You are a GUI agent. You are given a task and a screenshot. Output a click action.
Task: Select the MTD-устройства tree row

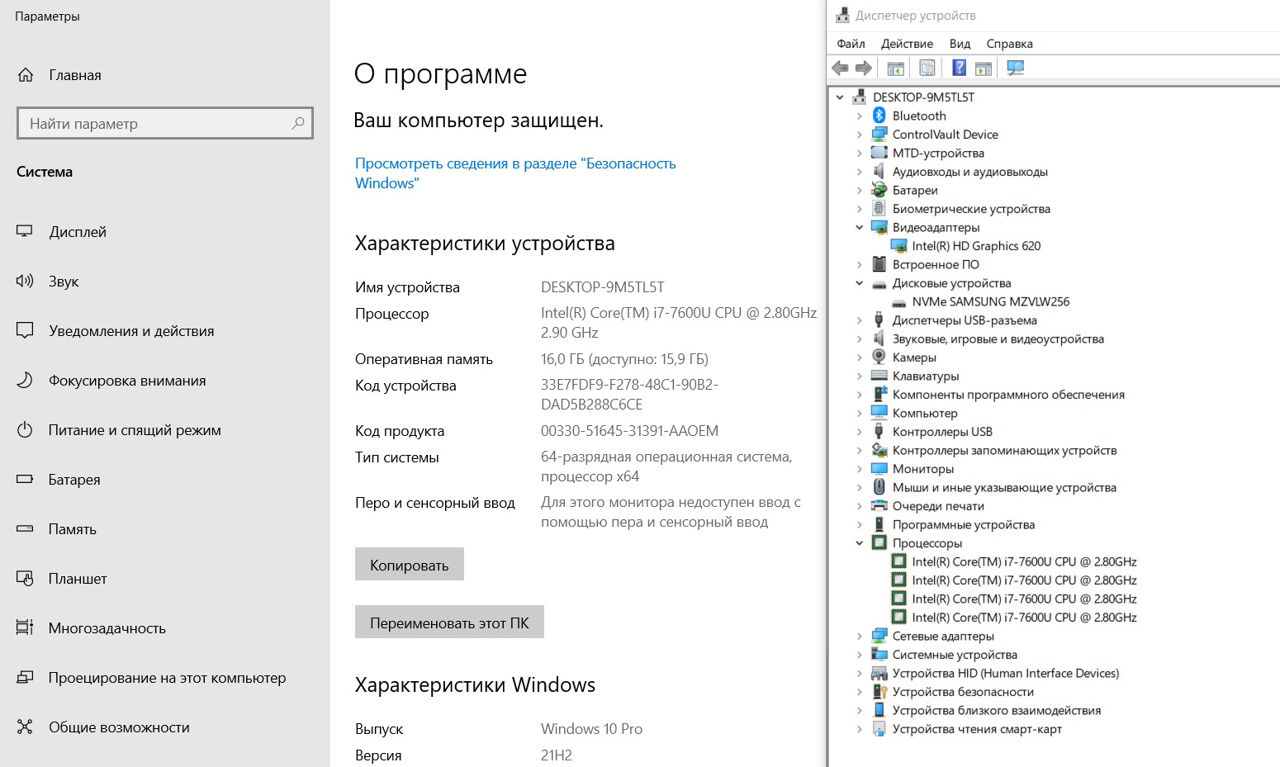[x=938, y=153]
